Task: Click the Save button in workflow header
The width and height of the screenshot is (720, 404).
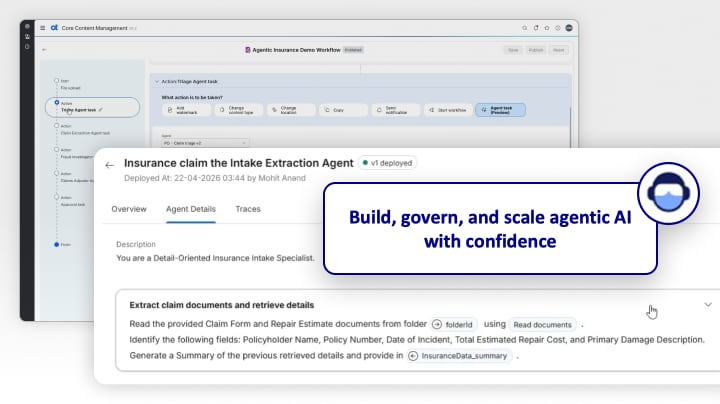Action: click(x=513, y=50)
